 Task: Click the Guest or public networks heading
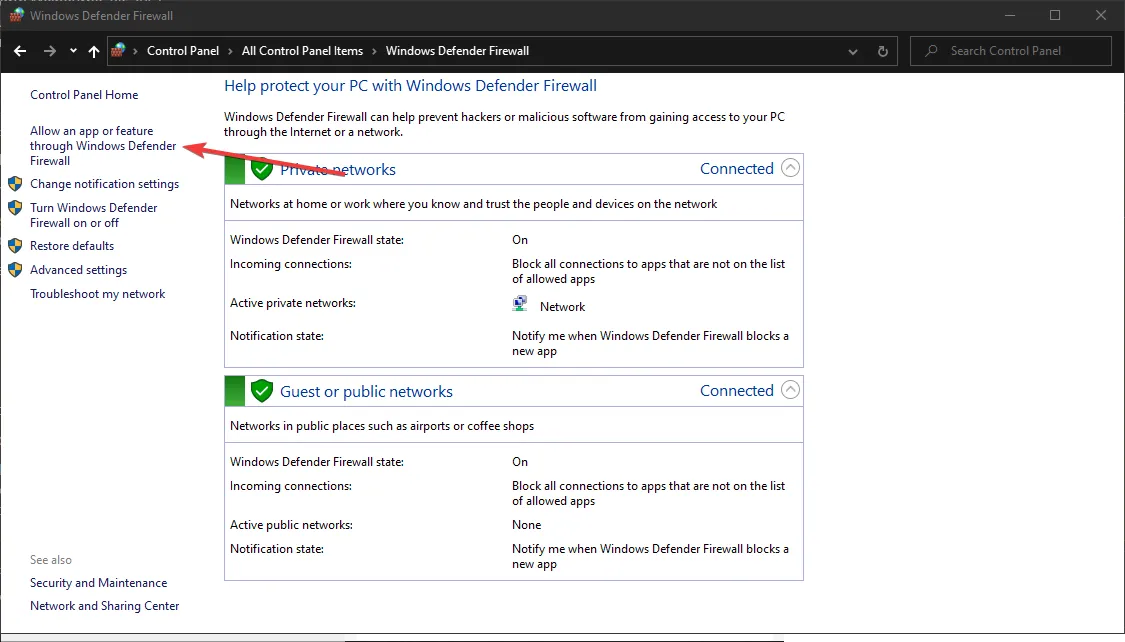(x=366, y=392)
